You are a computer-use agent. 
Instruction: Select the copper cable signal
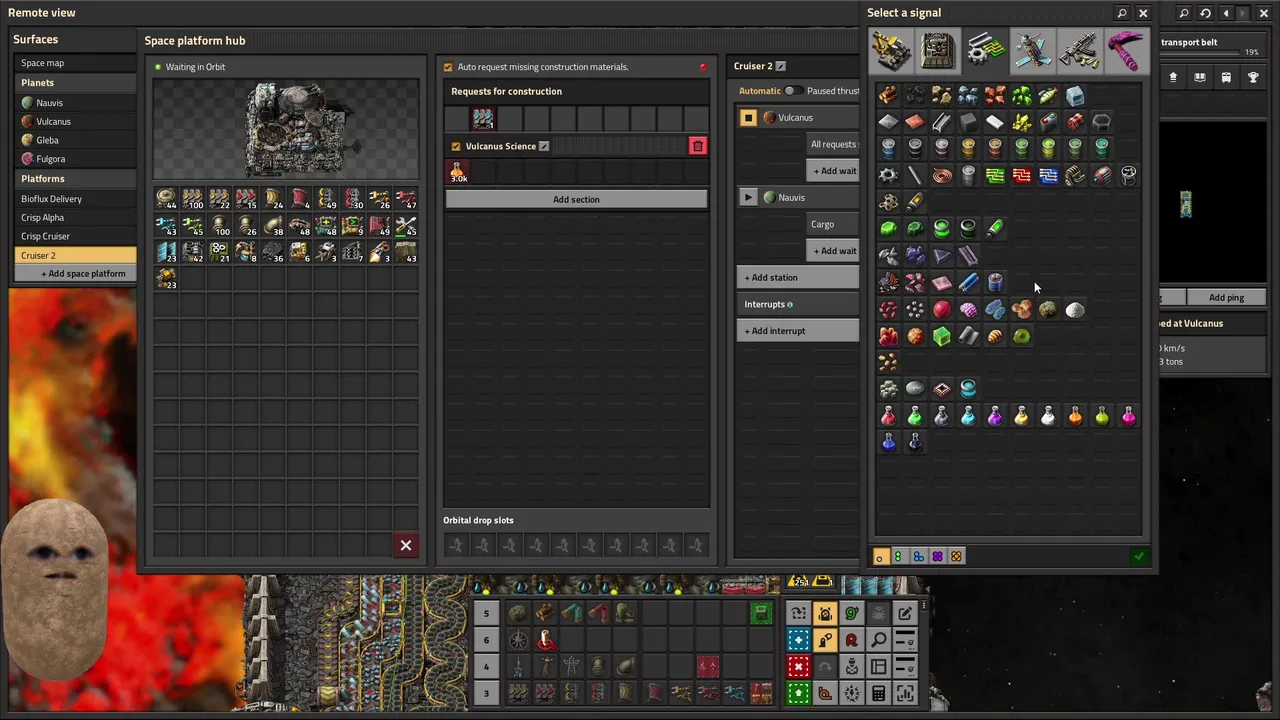(x=942, y=175)
